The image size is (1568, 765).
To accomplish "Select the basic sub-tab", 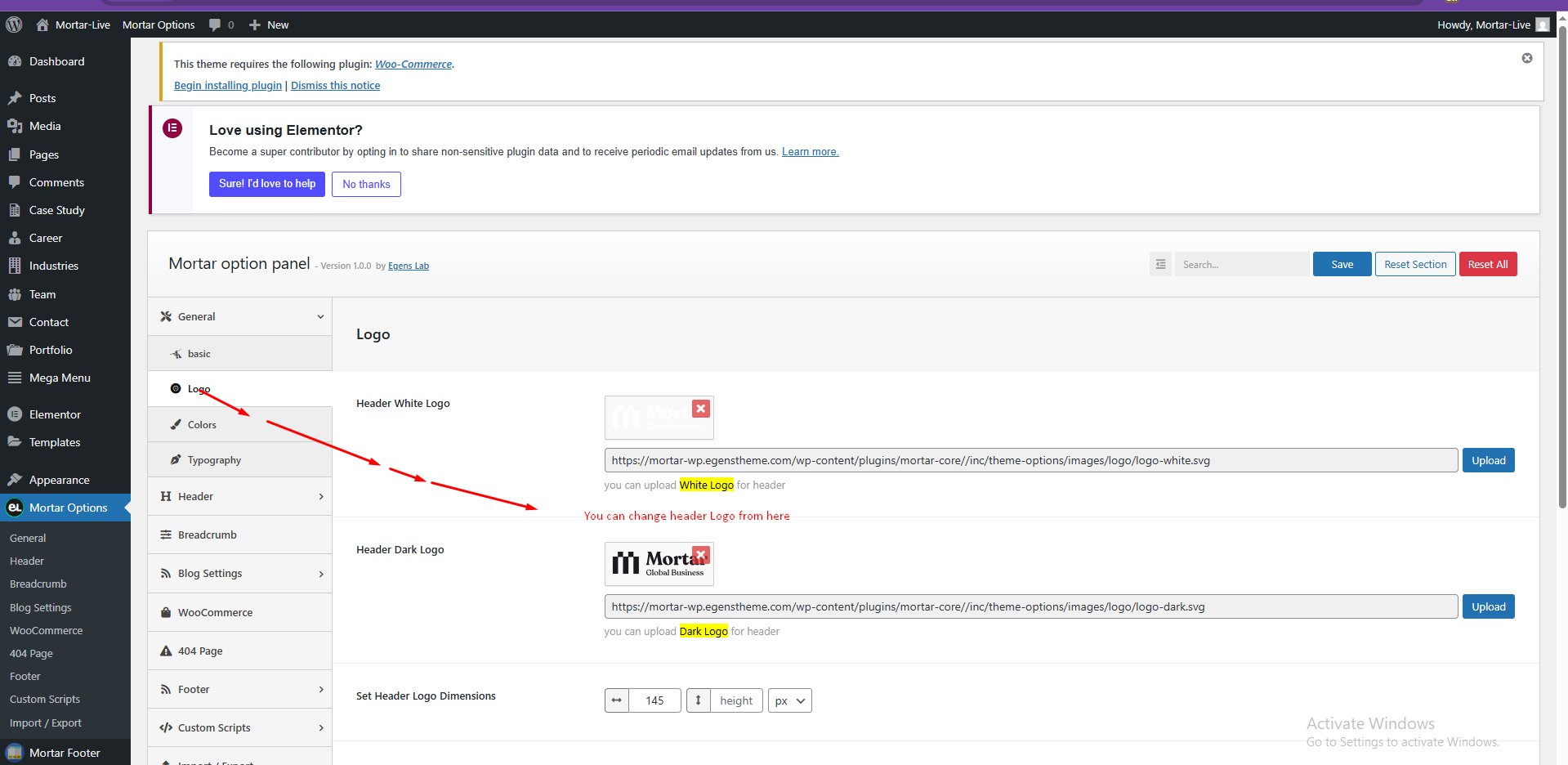I will pos(239,353).
